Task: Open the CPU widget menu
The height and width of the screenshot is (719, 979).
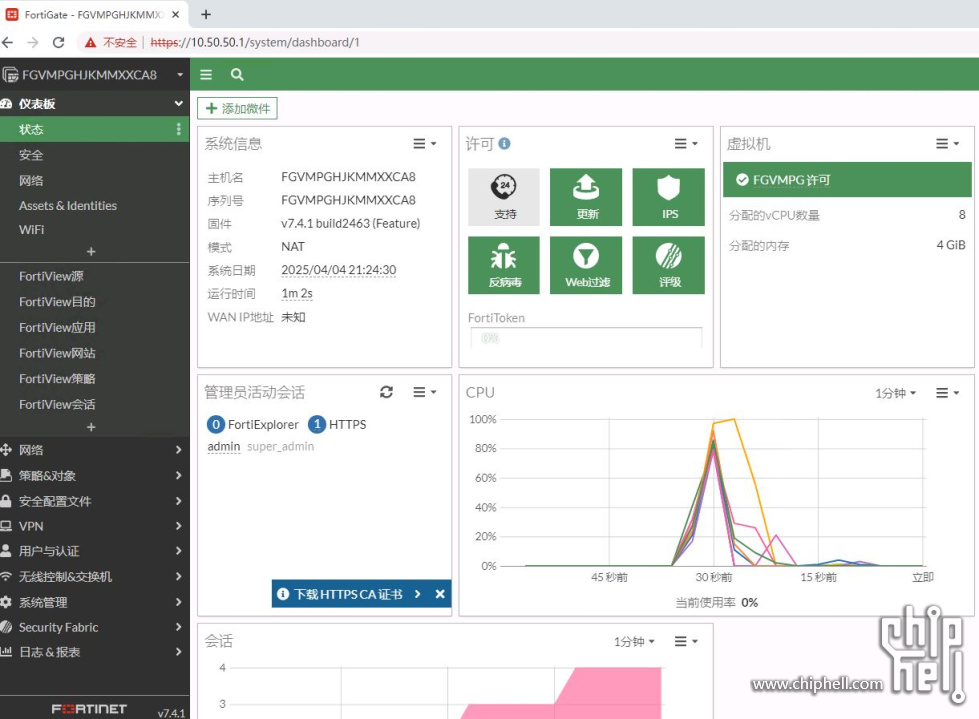Action: click(x=947, y=393)
